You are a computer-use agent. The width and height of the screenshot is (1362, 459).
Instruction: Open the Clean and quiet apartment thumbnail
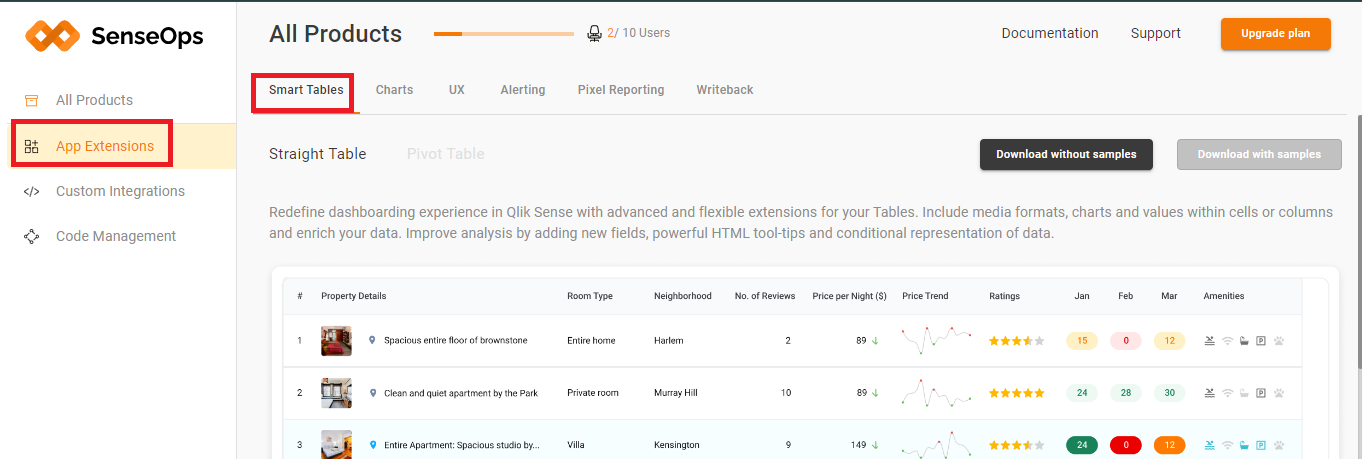point(336,393)
